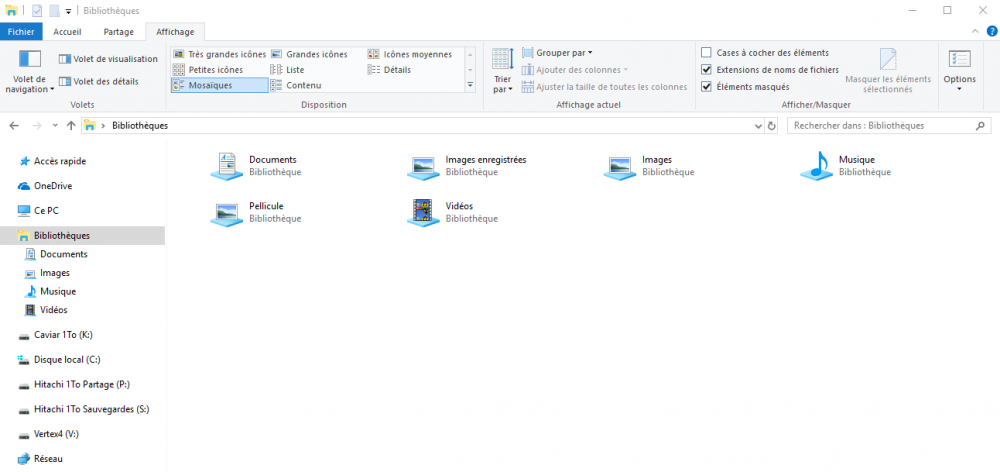Open the Fichier menu
Viewport: 1000px width, 472px height.
coord(21,31)
